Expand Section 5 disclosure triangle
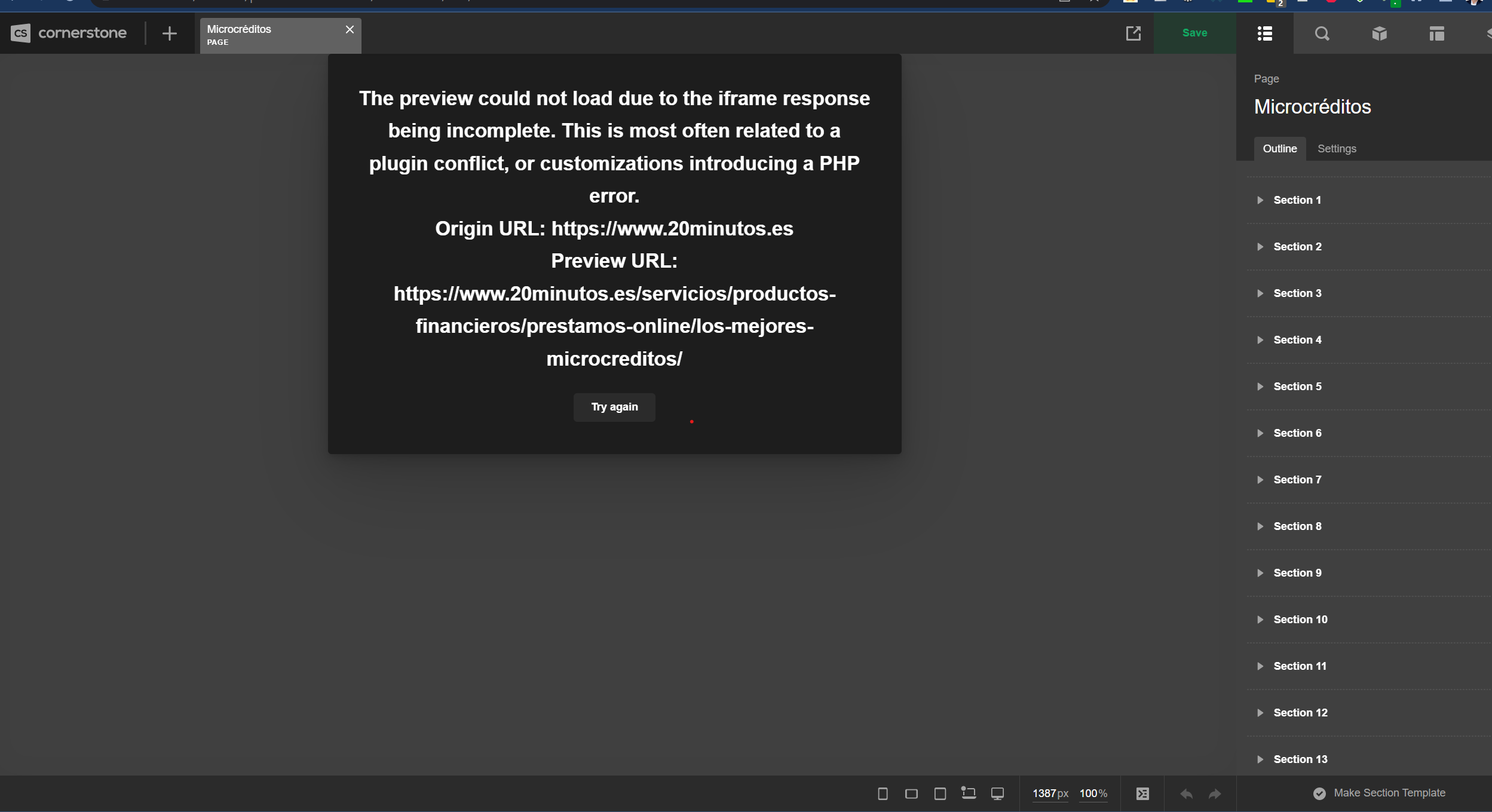 coord(1260,387)
